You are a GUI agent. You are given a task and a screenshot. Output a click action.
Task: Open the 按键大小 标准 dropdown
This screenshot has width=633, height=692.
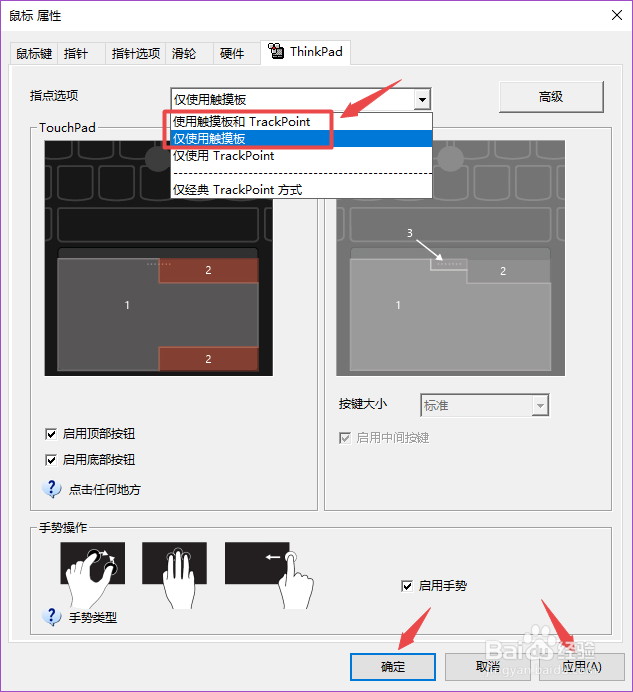tap(485, 405)
